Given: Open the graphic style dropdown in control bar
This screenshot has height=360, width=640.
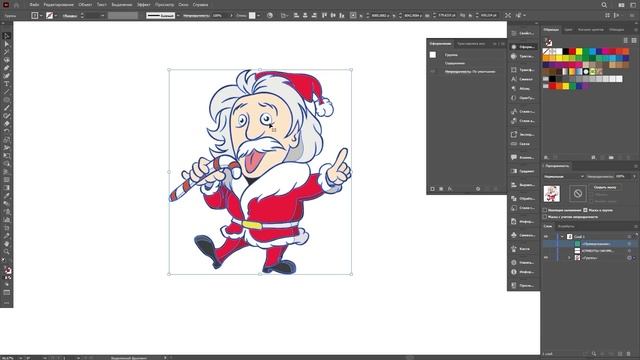Looking at the screenshot, I should [x=258, y=16].
